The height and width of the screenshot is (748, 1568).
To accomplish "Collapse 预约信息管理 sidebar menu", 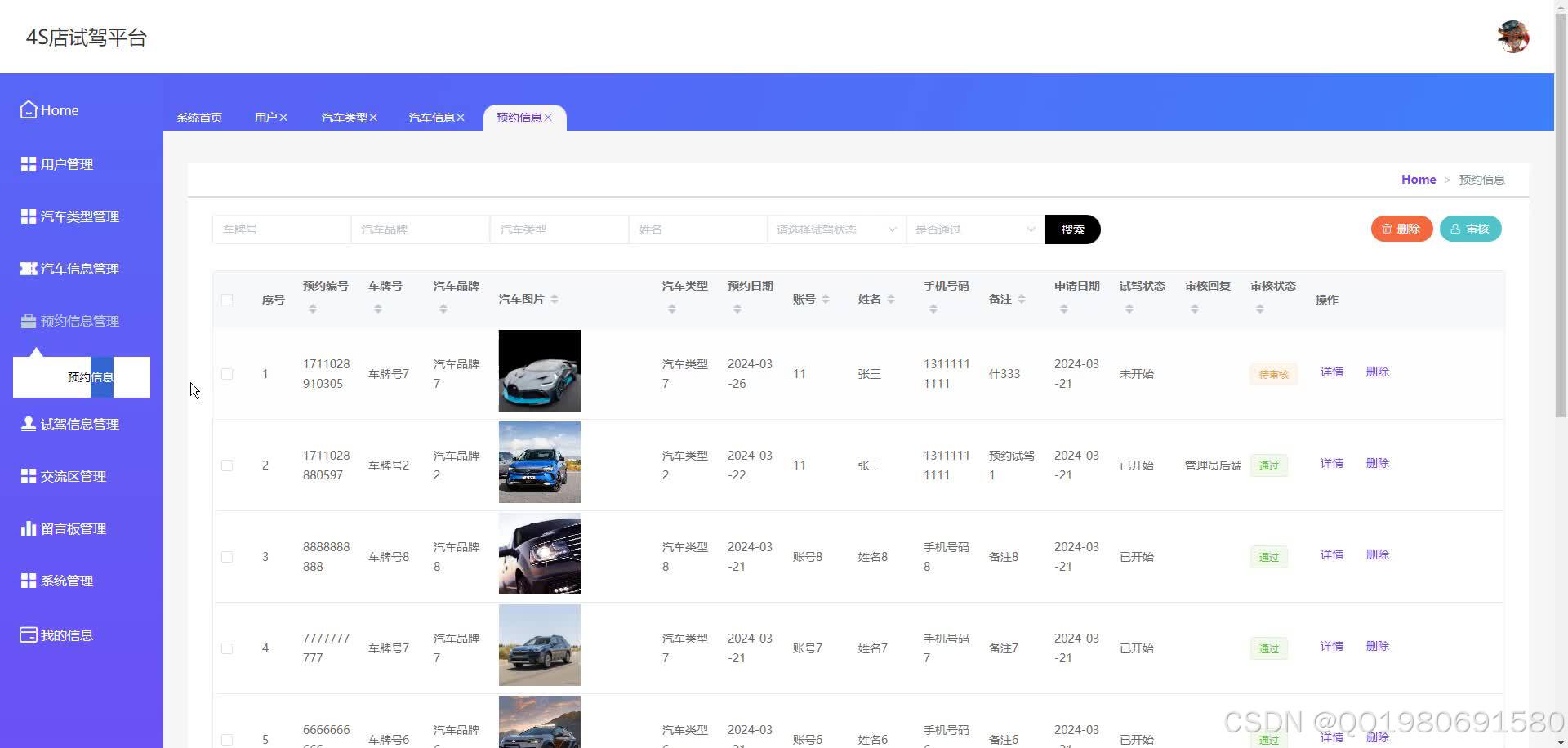I will tap(69, 321).
